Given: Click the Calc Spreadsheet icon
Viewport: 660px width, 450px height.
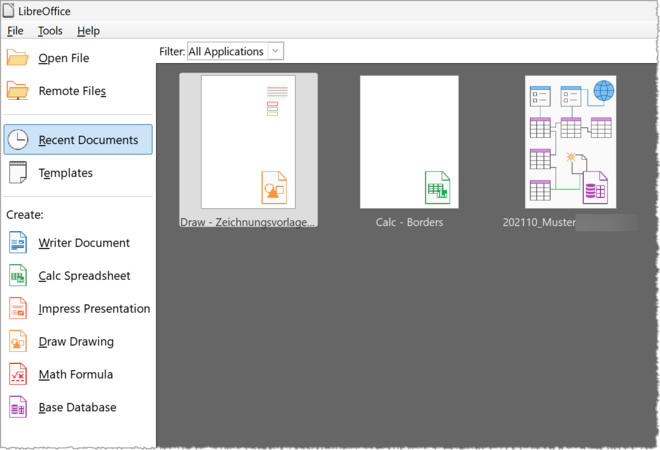Looking at the screenshot, I should pos(18,275).
